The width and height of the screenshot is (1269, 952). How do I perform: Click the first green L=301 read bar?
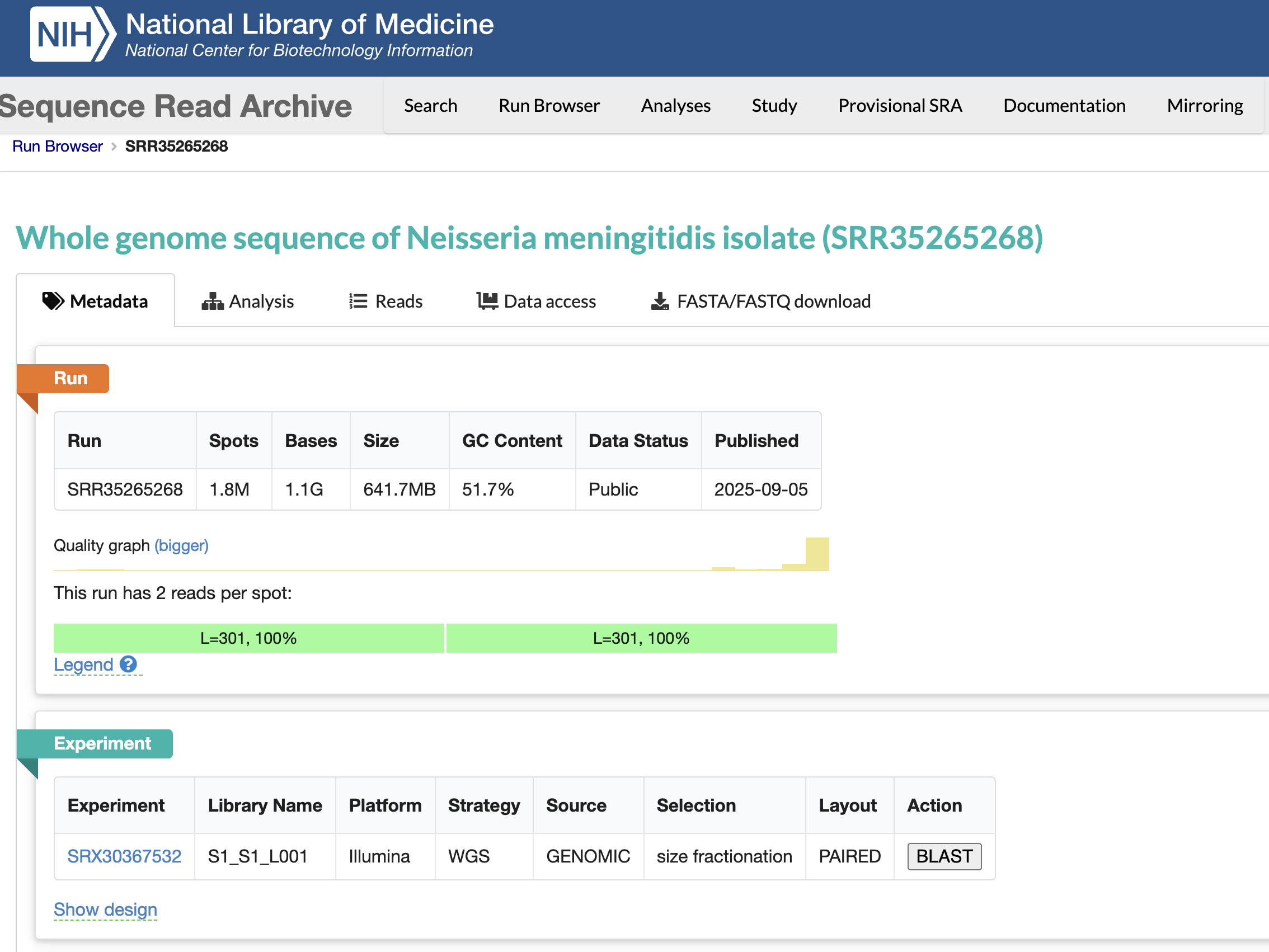click(x=248, y=638)
